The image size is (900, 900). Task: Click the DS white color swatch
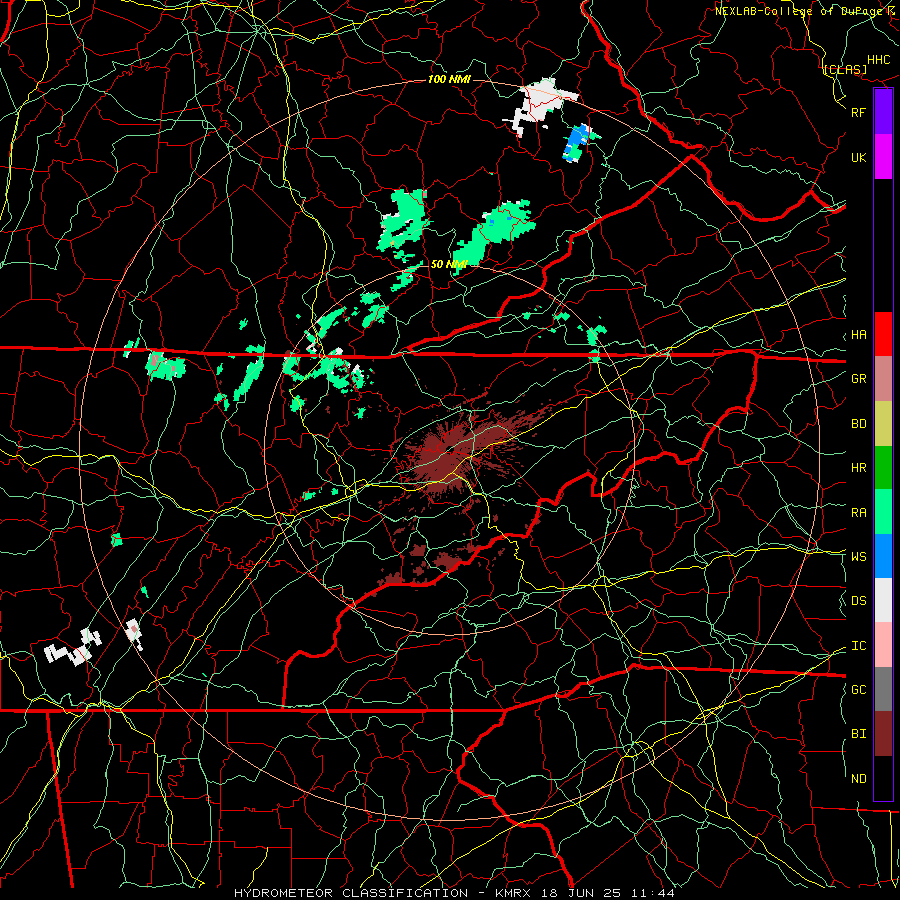pos(883,600)
